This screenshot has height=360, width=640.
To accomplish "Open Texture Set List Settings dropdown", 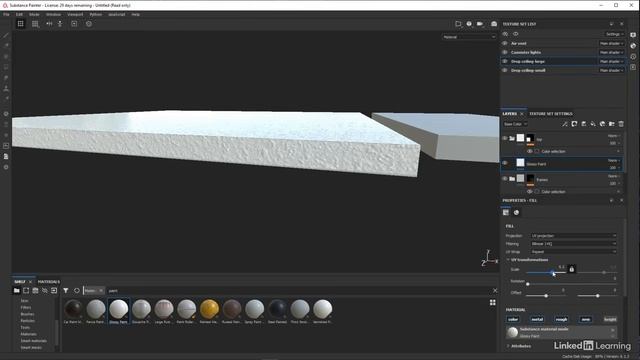I will 614,34.
